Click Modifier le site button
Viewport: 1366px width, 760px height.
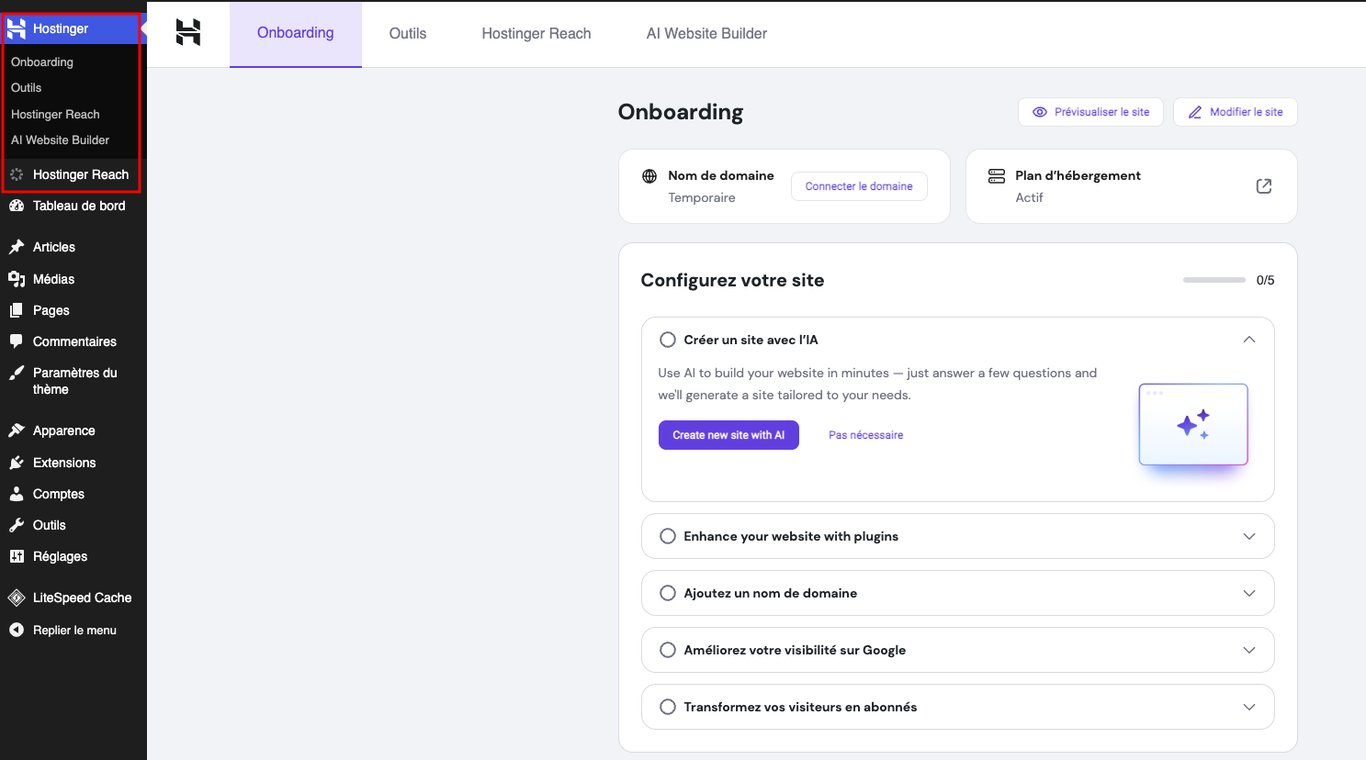point(1235,112)
